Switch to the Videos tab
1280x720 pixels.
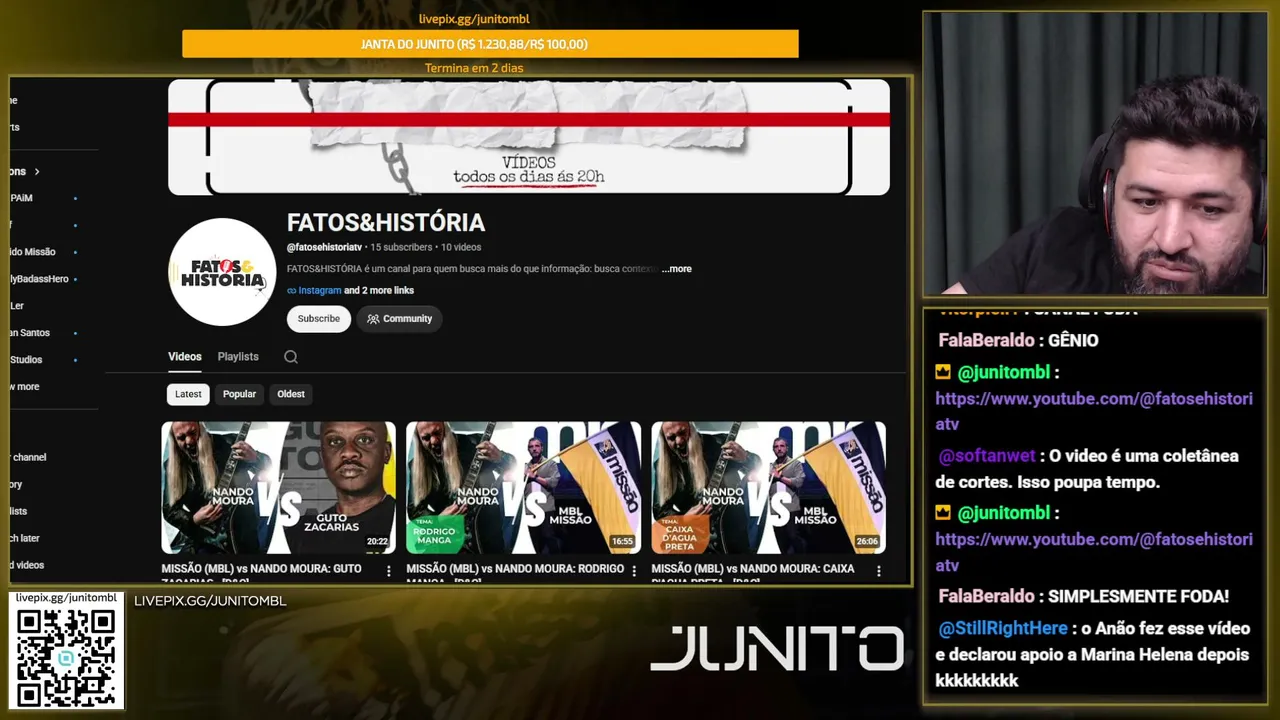185,357
